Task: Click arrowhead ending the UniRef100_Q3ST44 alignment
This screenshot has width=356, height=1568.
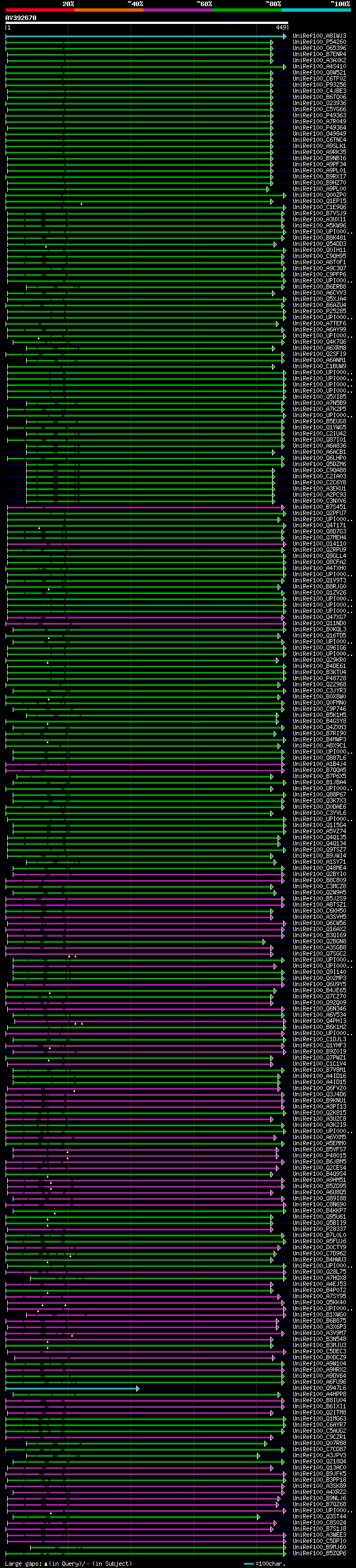Action: (258, 1516)
